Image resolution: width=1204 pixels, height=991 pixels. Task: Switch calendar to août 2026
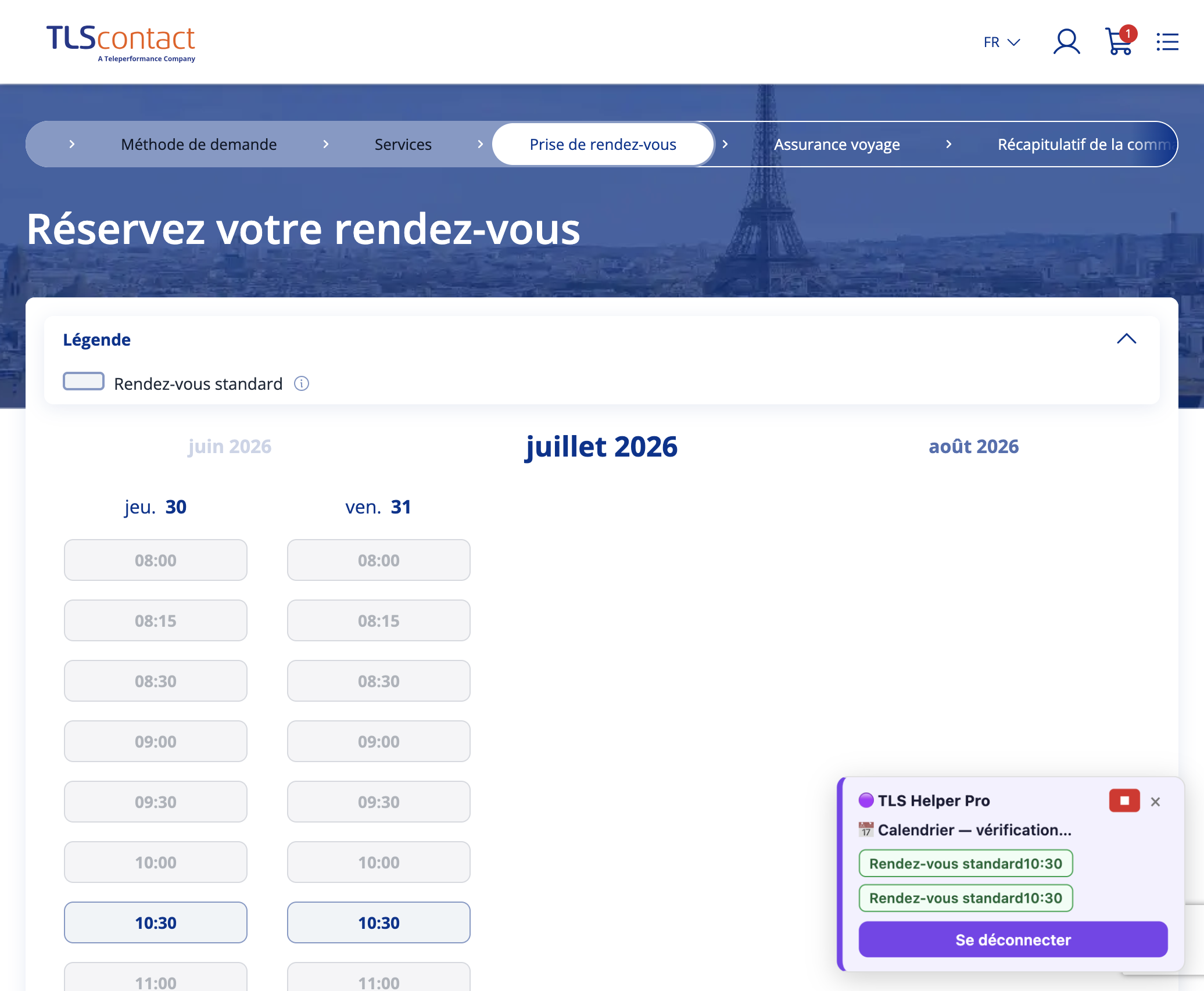click(973, 446)
